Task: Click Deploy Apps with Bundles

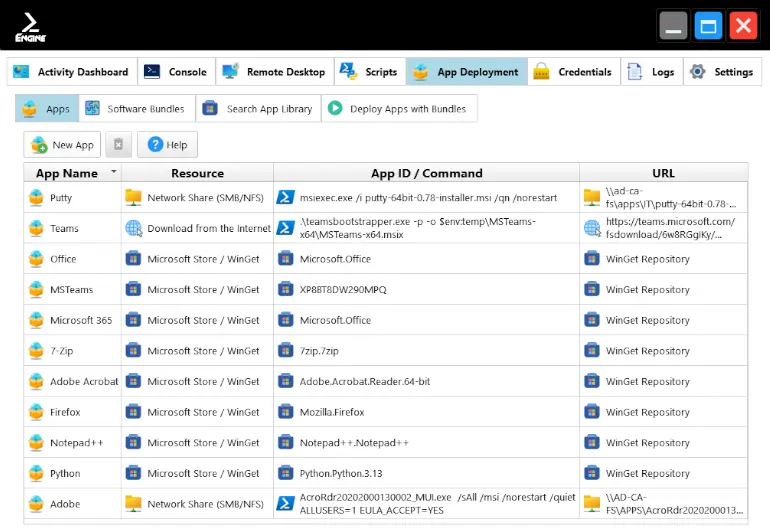Action: click(x=398, y=109)
